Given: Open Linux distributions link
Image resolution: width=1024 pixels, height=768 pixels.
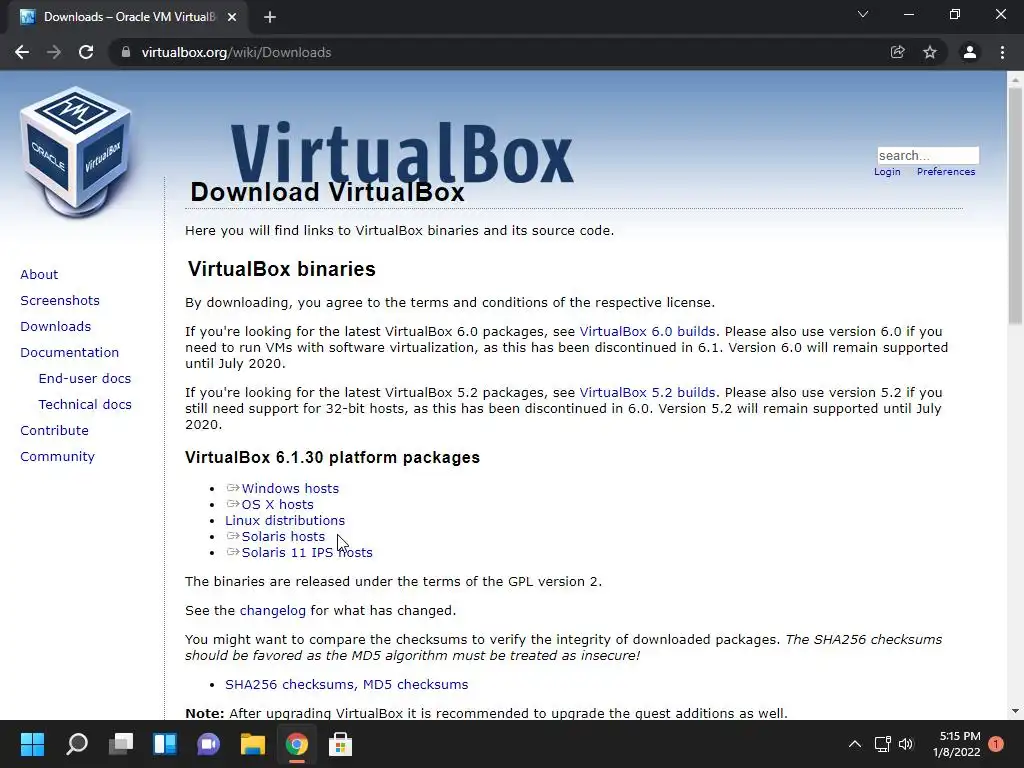Looking at the screenshot, I should 285,520.
